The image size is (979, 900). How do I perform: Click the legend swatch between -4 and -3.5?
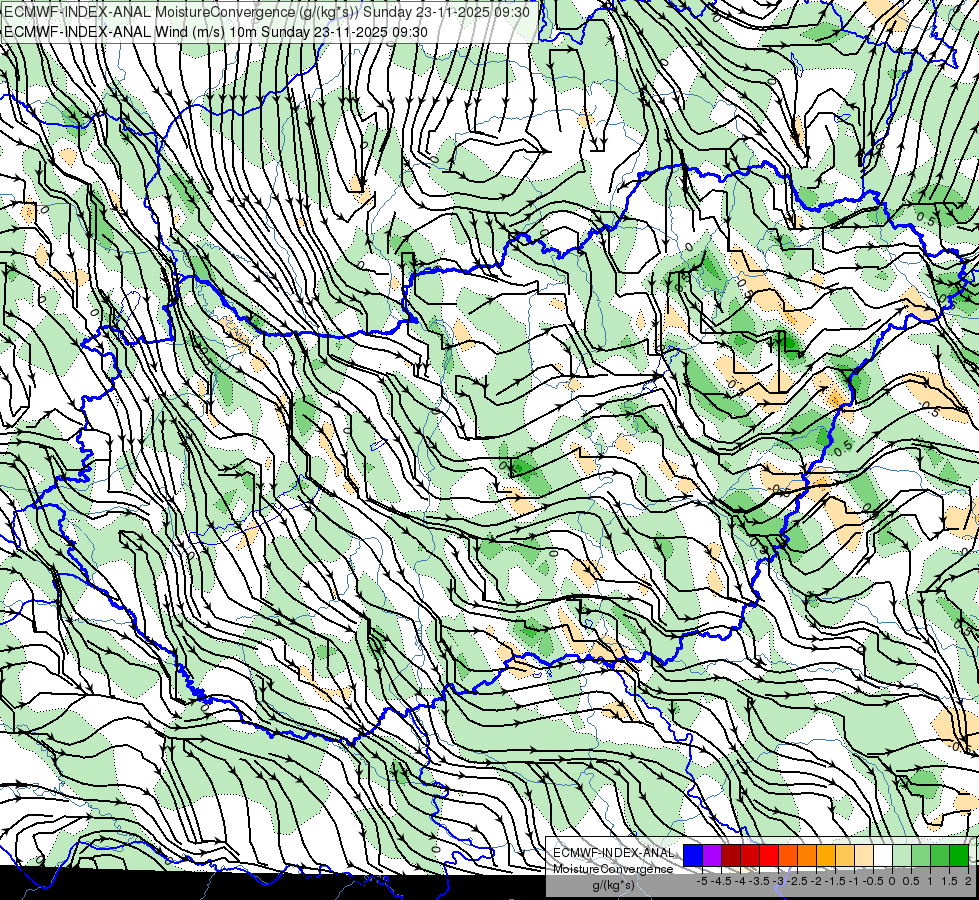[750, 855]
